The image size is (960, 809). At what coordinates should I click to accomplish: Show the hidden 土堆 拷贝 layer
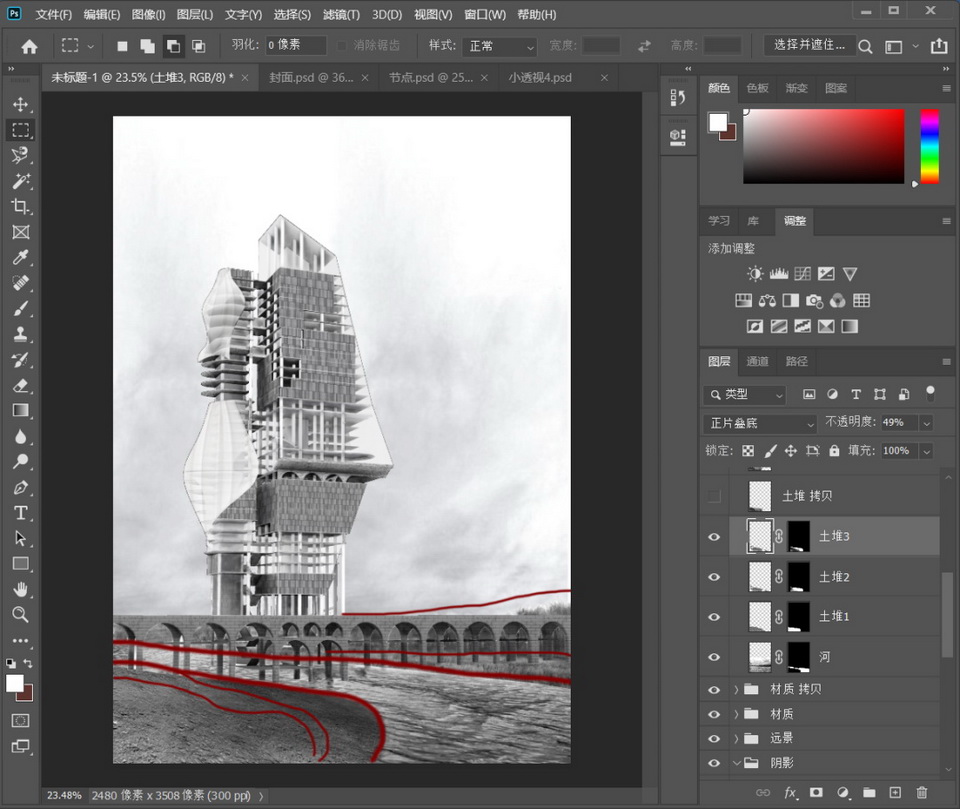click(714, 496)
